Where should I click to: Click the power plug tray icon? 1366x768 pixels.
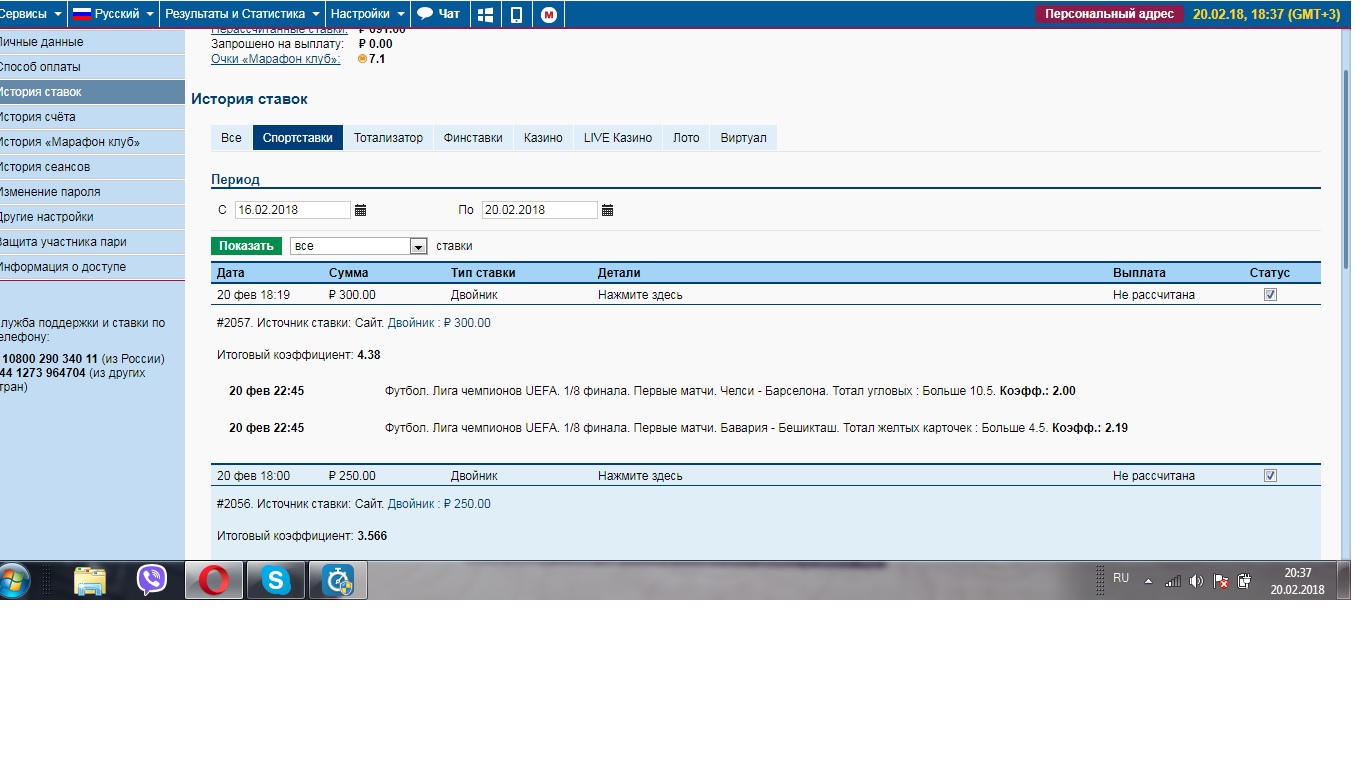1244,581
